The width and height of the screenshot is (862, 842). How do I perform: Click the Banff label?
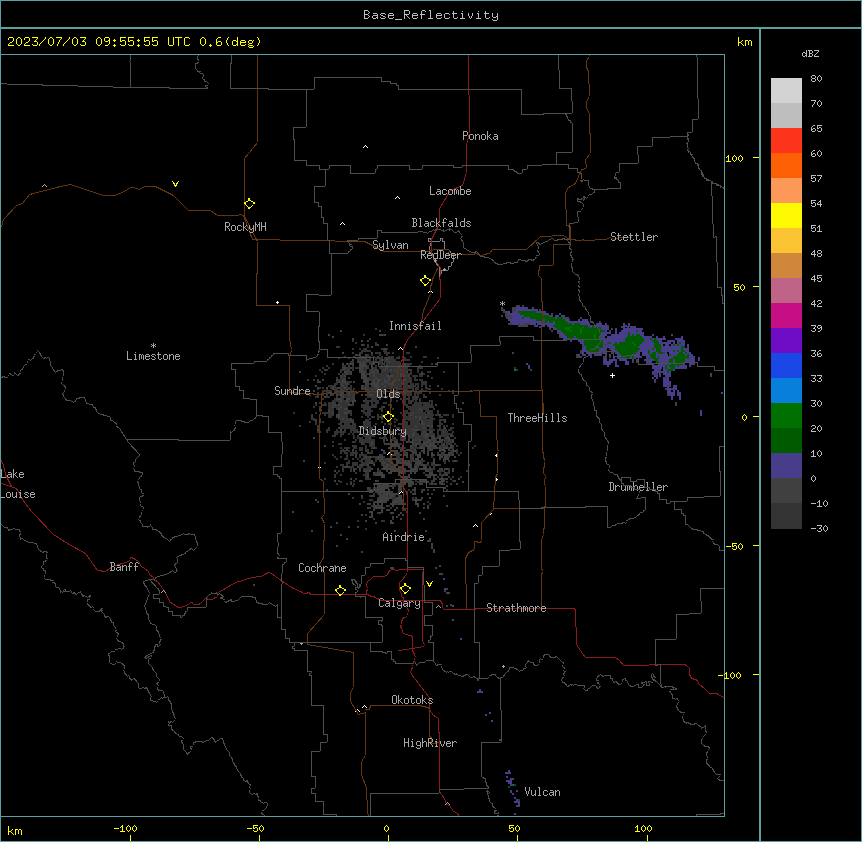click(124, 567)
